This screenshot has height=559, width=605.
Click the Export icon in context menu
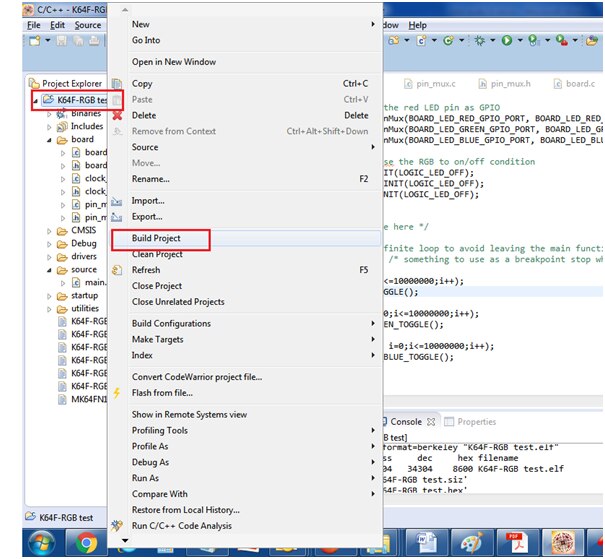[x=117, y=217]
